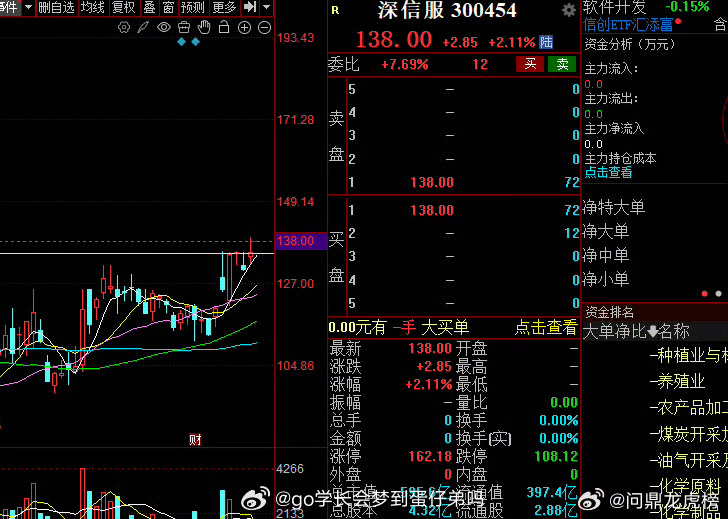Screen dimensions: 728x519
Task: Zoom out with the minus circle icon
Action: tap(264, 27)
